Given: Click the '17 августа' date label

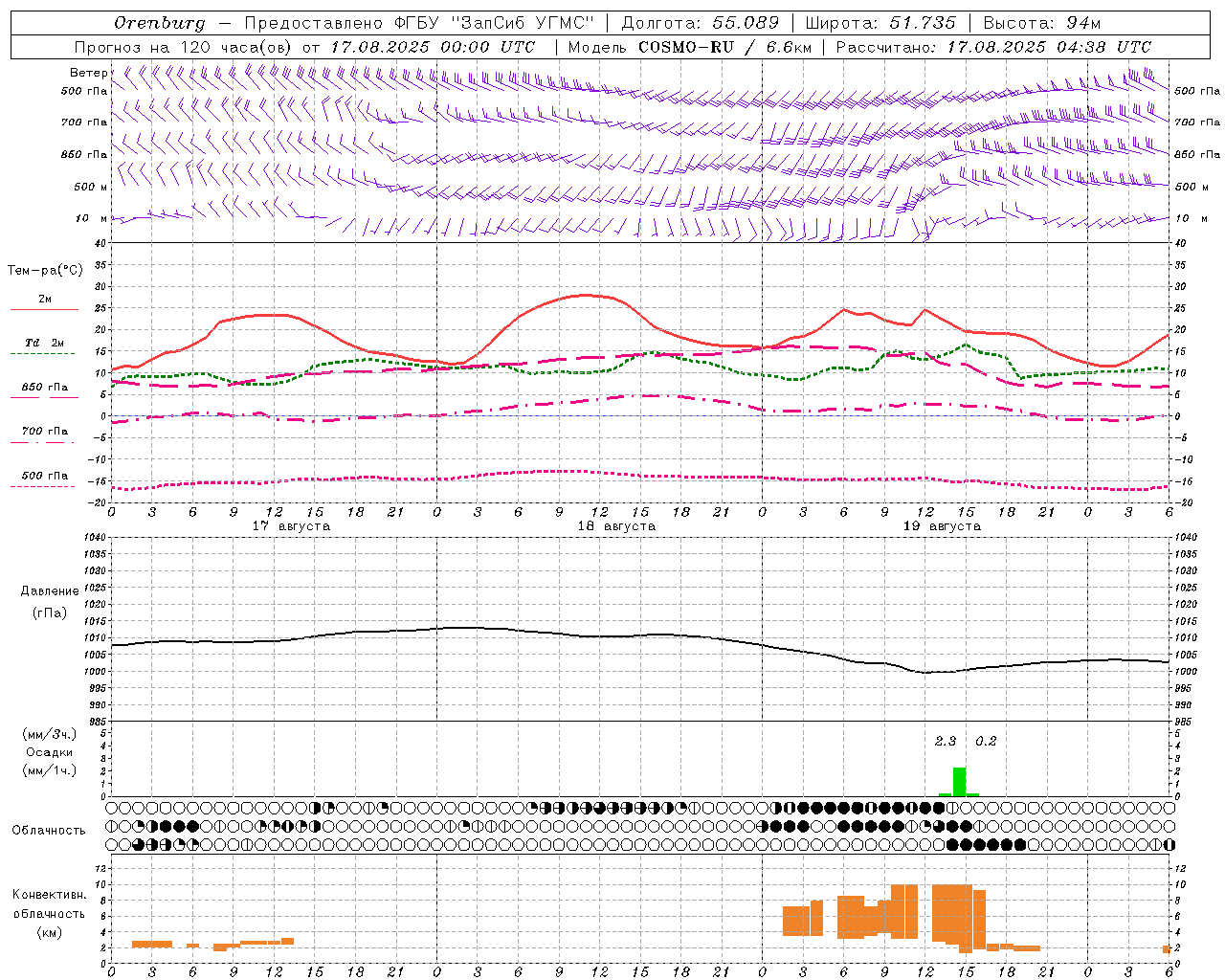Looking at the screenshot, I should tap(291, 526).
